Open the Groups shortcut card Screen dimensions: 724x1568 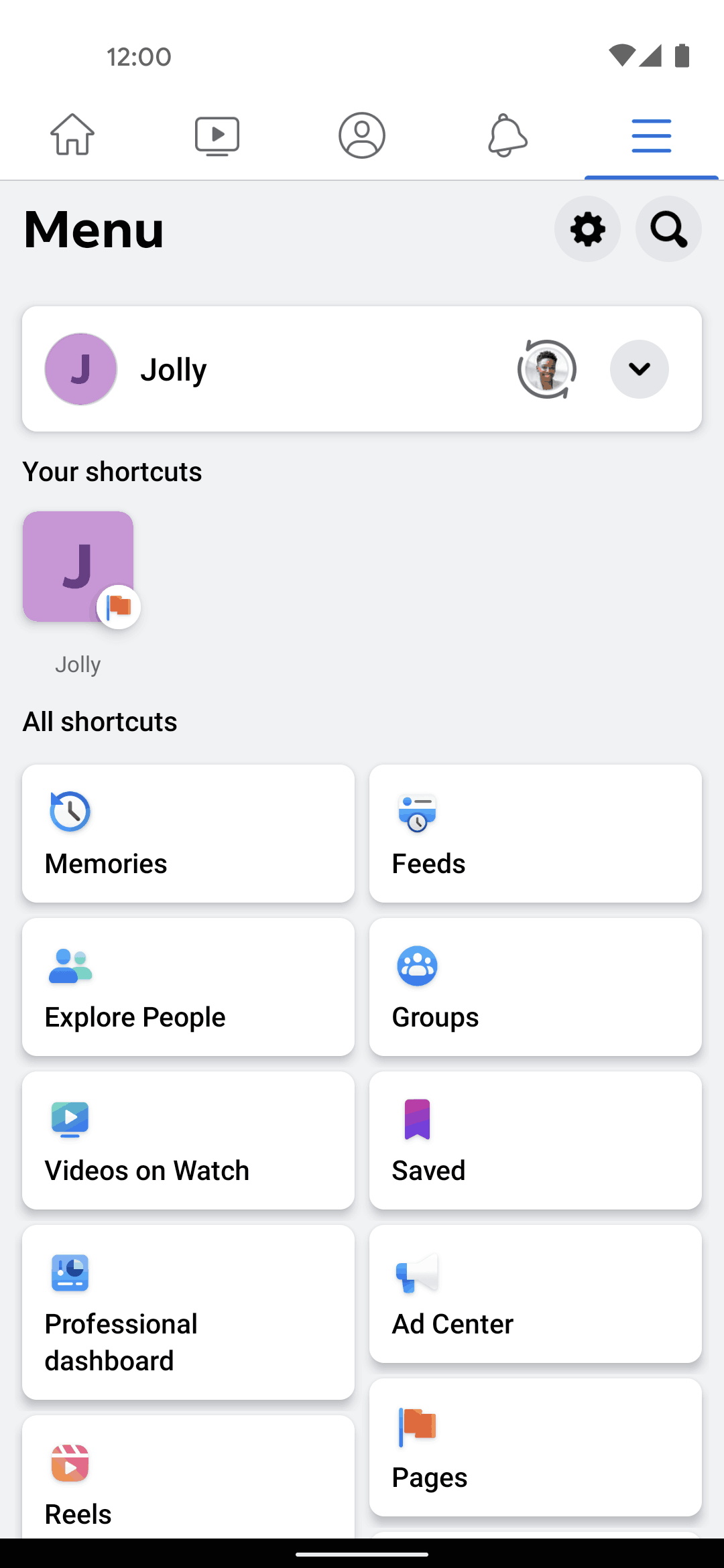pyautogui.click(x=536, y=987)
